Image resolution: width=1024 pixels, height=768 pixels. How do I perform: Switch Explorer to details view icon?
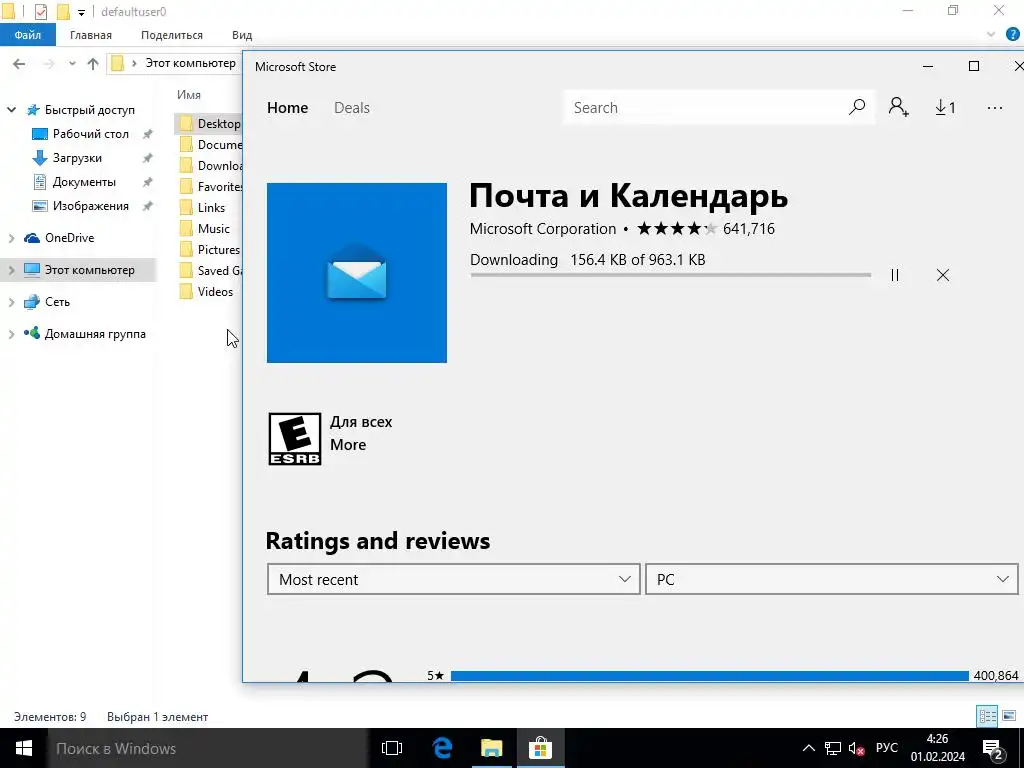pyautogui.click(x=987, y=716)
